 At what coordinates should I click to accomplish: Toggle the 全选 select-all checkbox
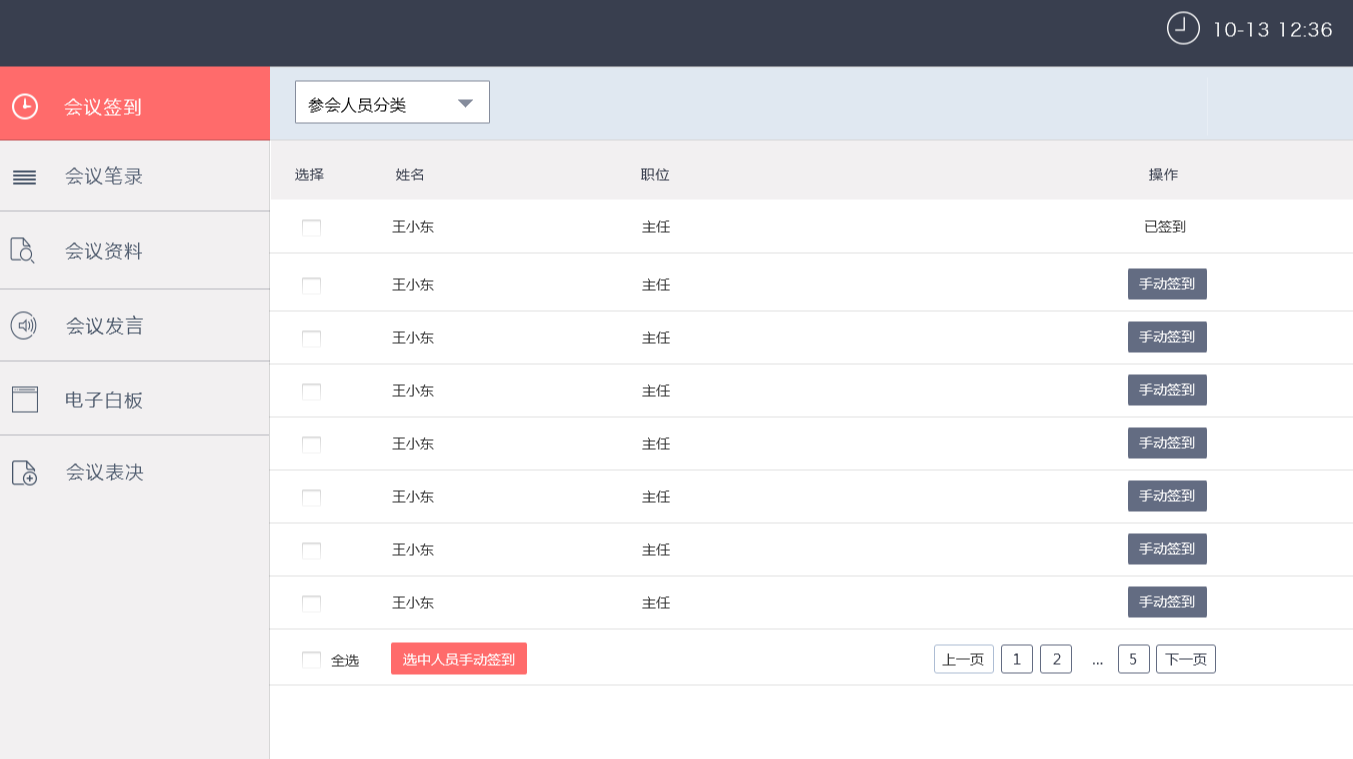pyautogui.click(x=311, y=660)
